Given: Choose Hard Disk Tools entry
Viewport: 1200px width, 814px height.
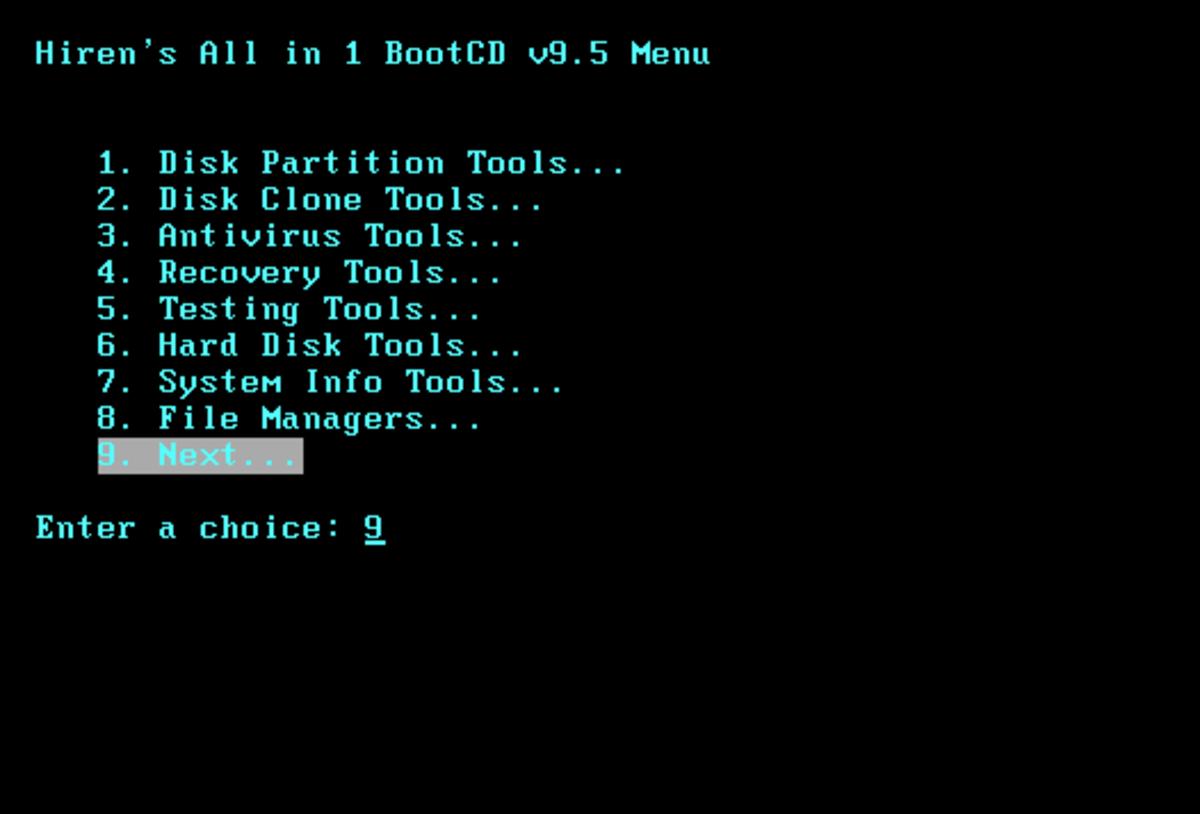Looking at the screenshot, I should (x=310, y=345).
